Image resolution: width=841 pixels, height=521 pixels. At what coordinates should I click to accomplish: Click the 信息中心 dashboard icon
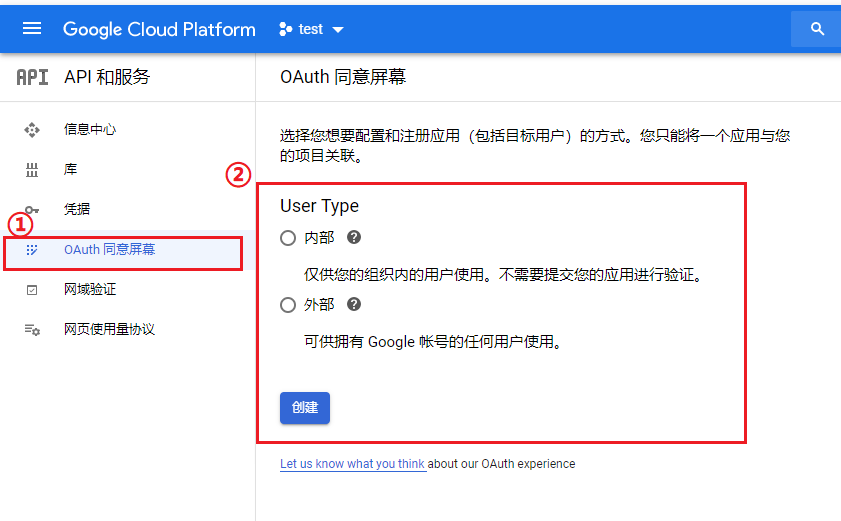pyautogui.click(x=32, y=130)
